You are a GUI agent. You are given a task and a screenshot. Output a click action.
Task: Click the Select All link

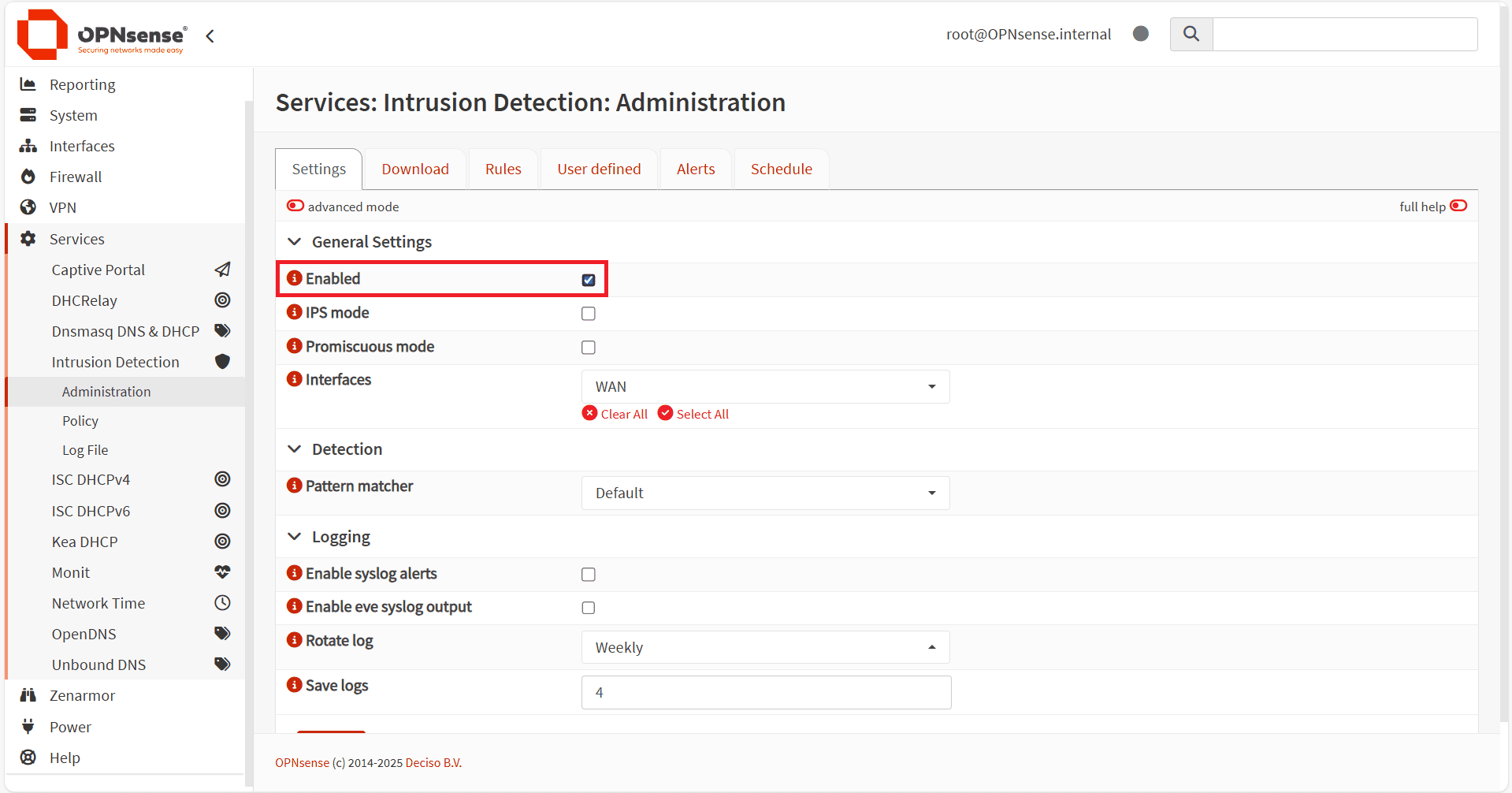click(693, 414)
